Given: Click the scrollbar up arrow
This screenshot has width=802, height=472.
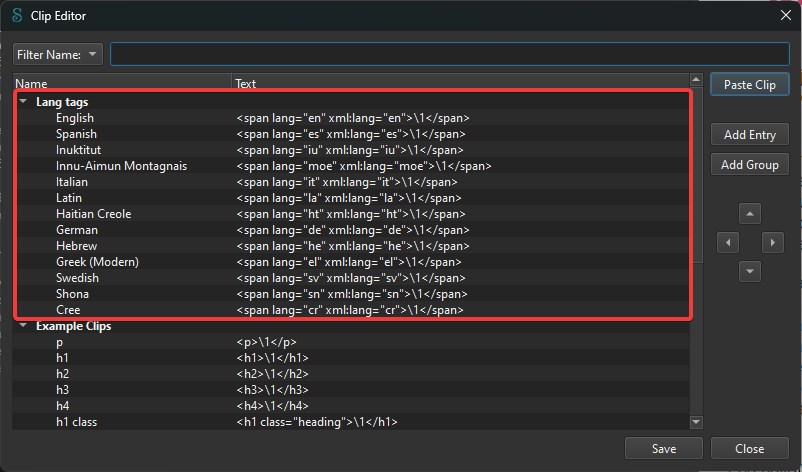Looking at the screenshot, I should (696, 79).
